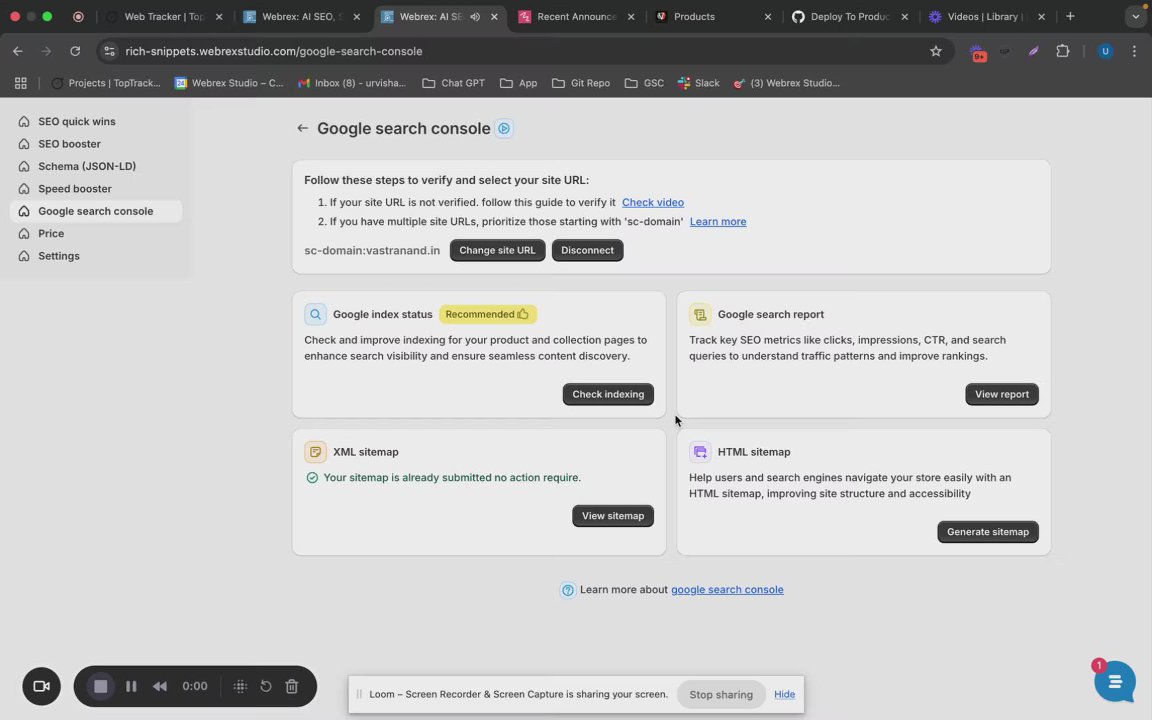The height and width of the screenshot is (720, 1152).
Task: Open the Inbox Gmail bookmark
Action: click(x=351, y=83)
